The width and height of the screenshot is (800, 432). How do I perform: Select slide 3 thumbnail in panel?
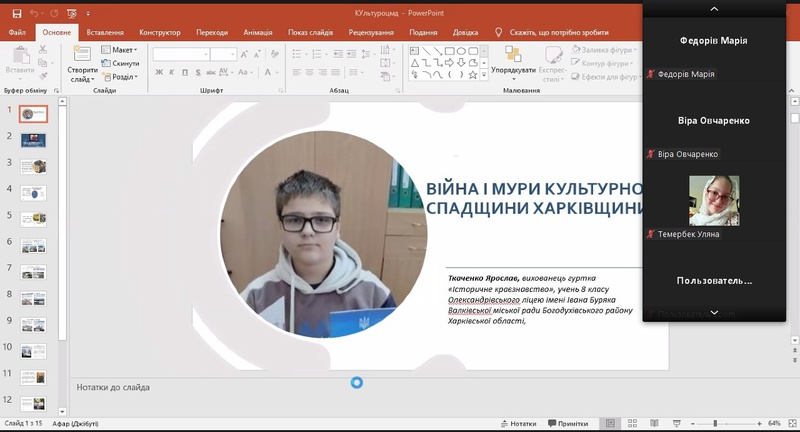click(x=34, y=165)
